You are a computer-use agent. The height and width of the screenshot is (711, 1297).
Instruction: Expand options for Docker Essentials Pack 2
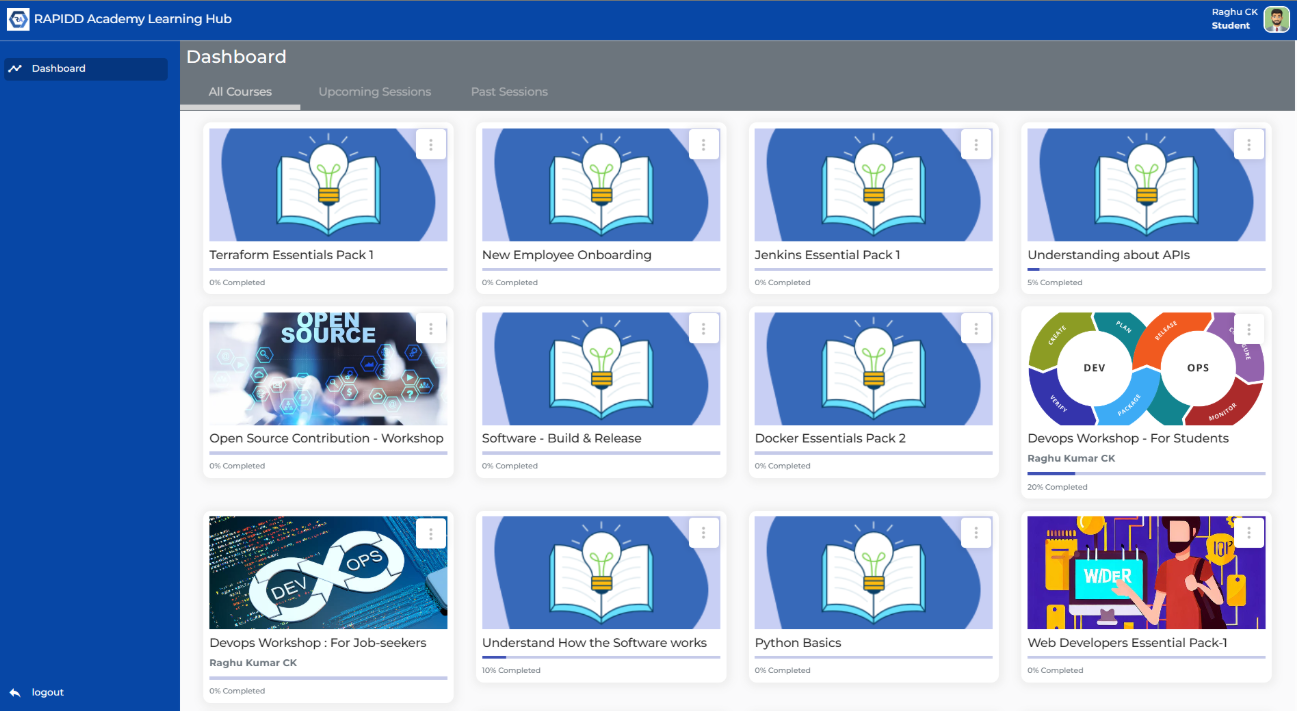(x=976, y=329)
